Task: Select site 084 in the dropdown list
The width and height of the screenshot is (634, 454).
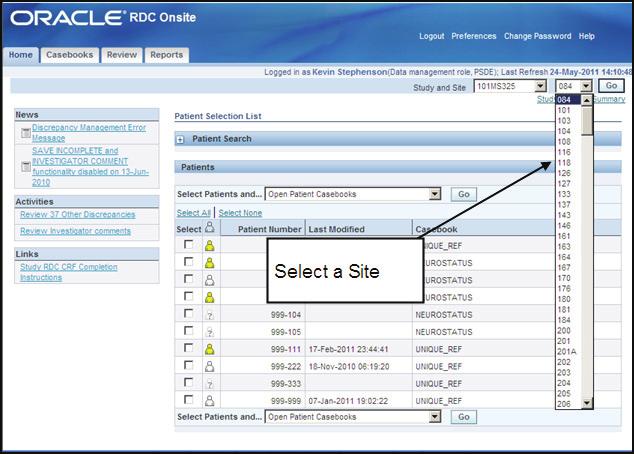Action: [x=568, y=99]
